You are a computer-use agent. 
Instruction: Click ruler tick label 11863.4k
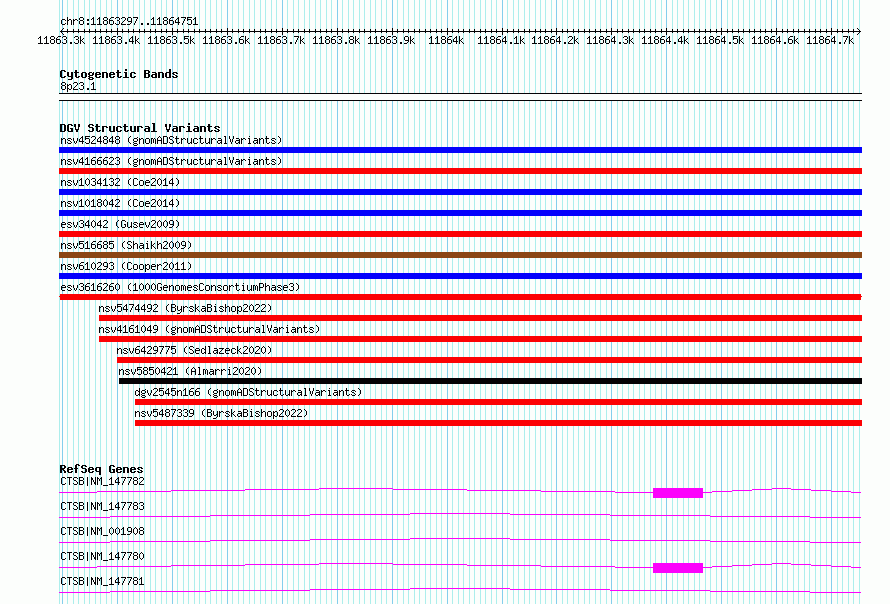[x=116, y=40]
